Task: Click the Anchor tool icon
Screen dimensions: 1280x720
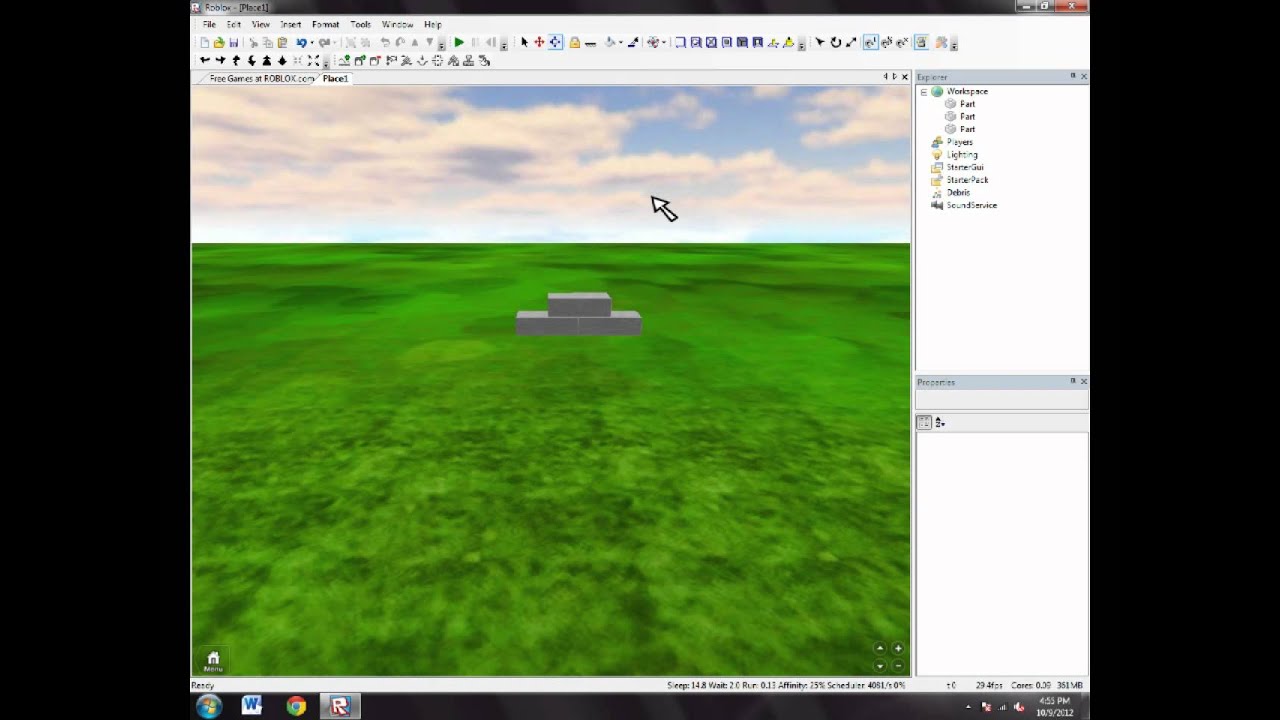Action: pyautogui.click(x=591, y=44)
